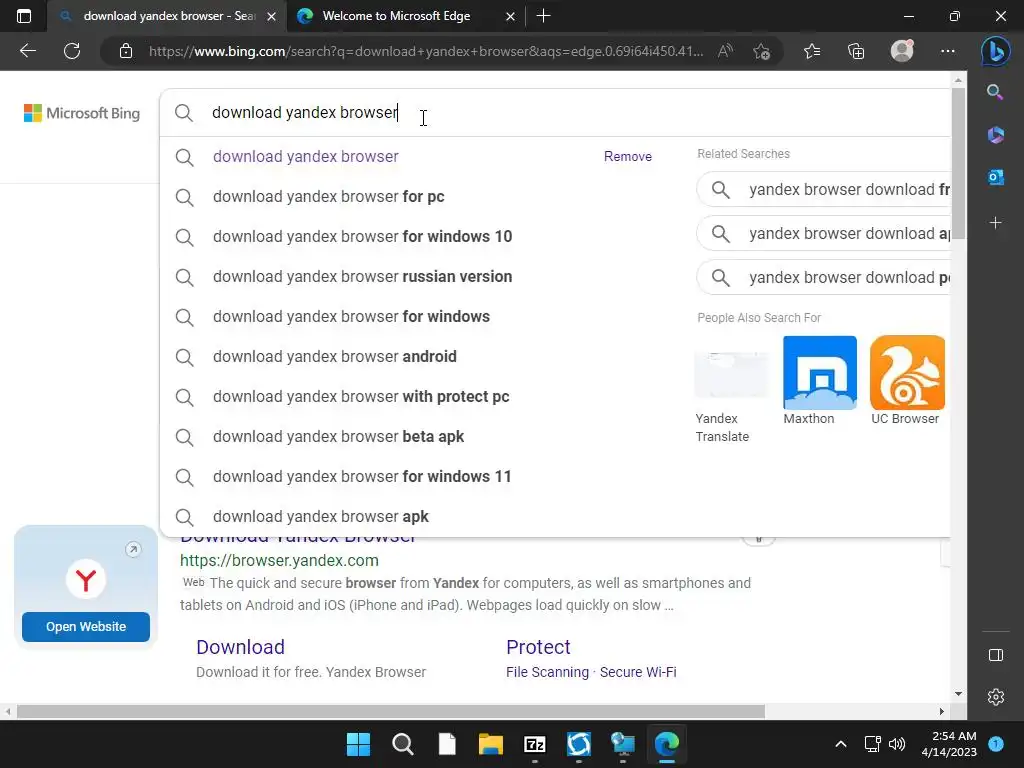Select suggestion for windows 11
Viewport: 1024px width, 768px height.
pyautogui.click(x=362, y=477)
